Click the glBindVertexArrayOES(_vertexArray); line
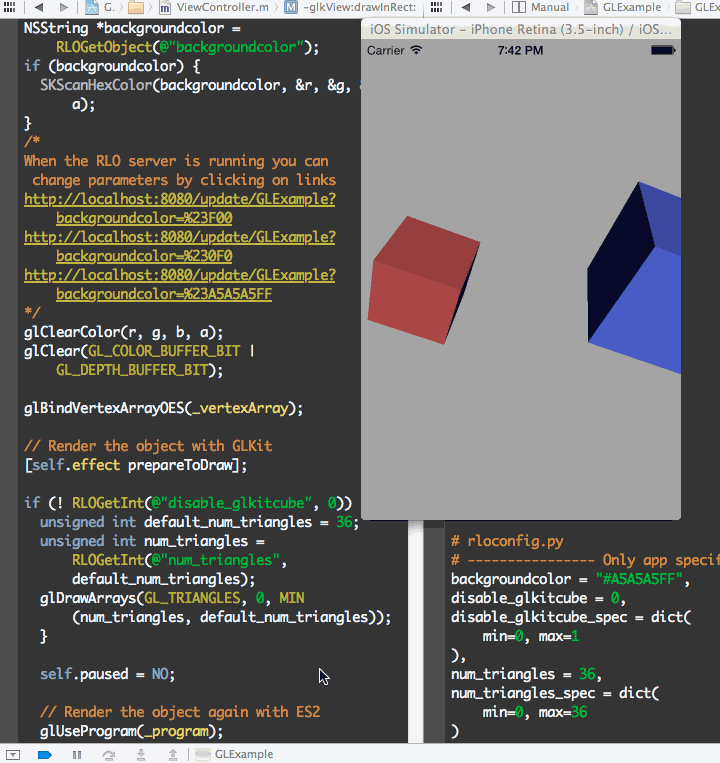720x763 pixels. click(x=163, y=408)
